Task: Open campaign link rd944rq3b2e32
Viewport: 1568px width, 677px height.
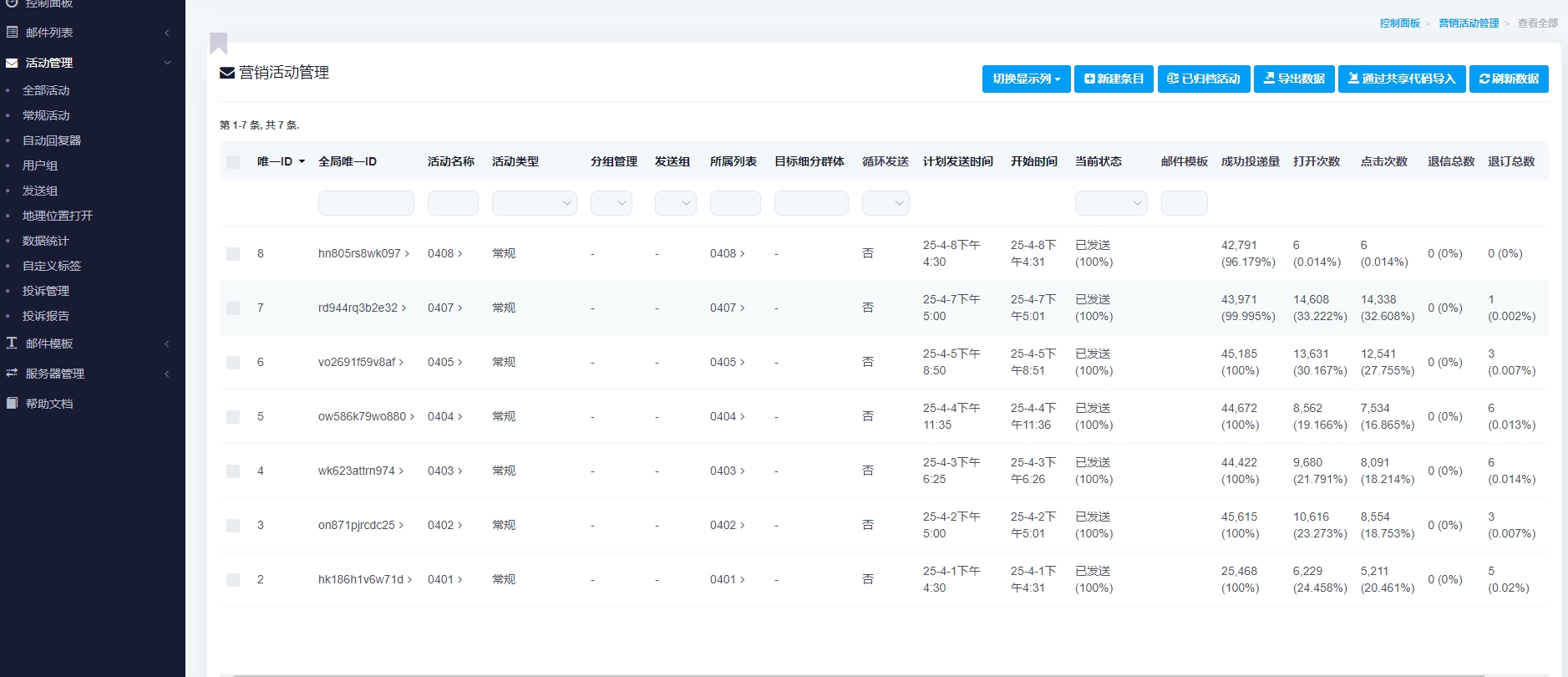Action: click(x=363, y=308)
